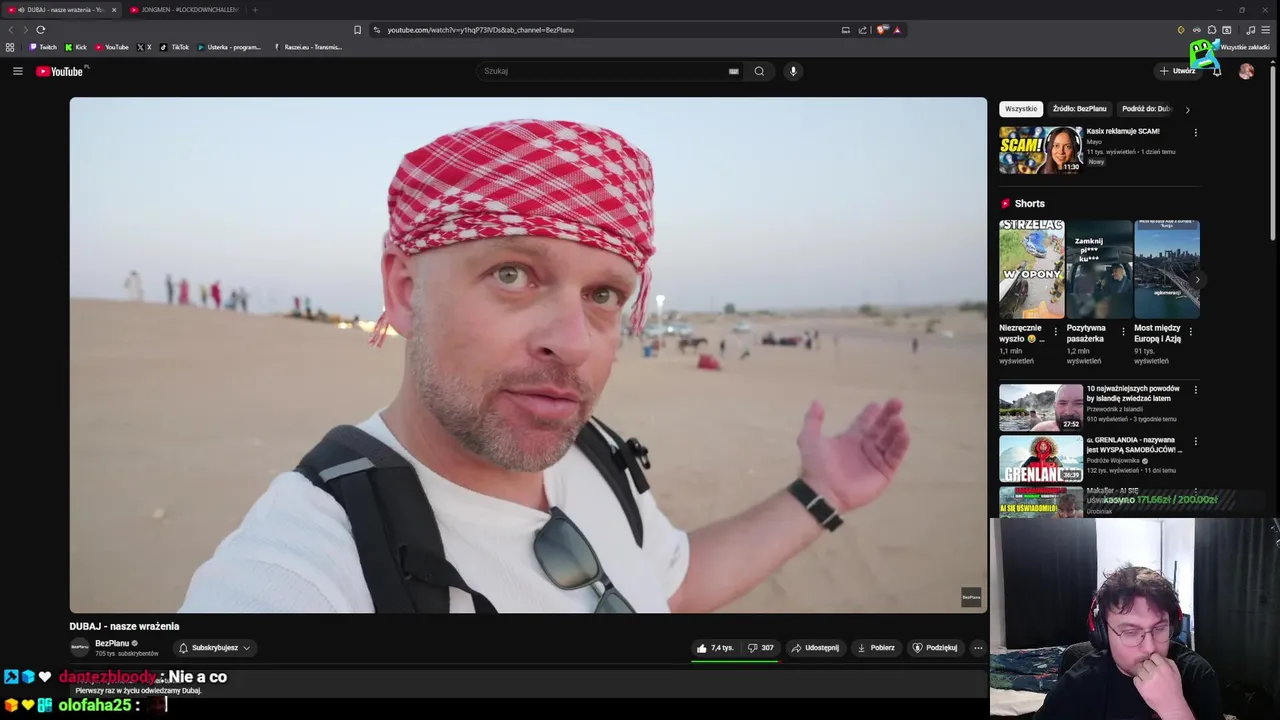Close the DUBAJ browser tab
The width and height of the screenshot is (1280, 720).
tap(113, 10)
